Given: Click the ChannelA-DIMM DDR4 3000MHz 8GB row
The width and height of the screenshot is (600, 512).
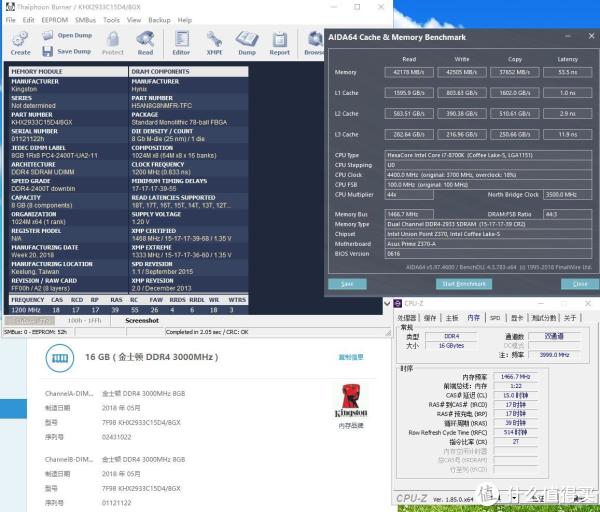Looking at the screenshot, I should click(115, 393).
